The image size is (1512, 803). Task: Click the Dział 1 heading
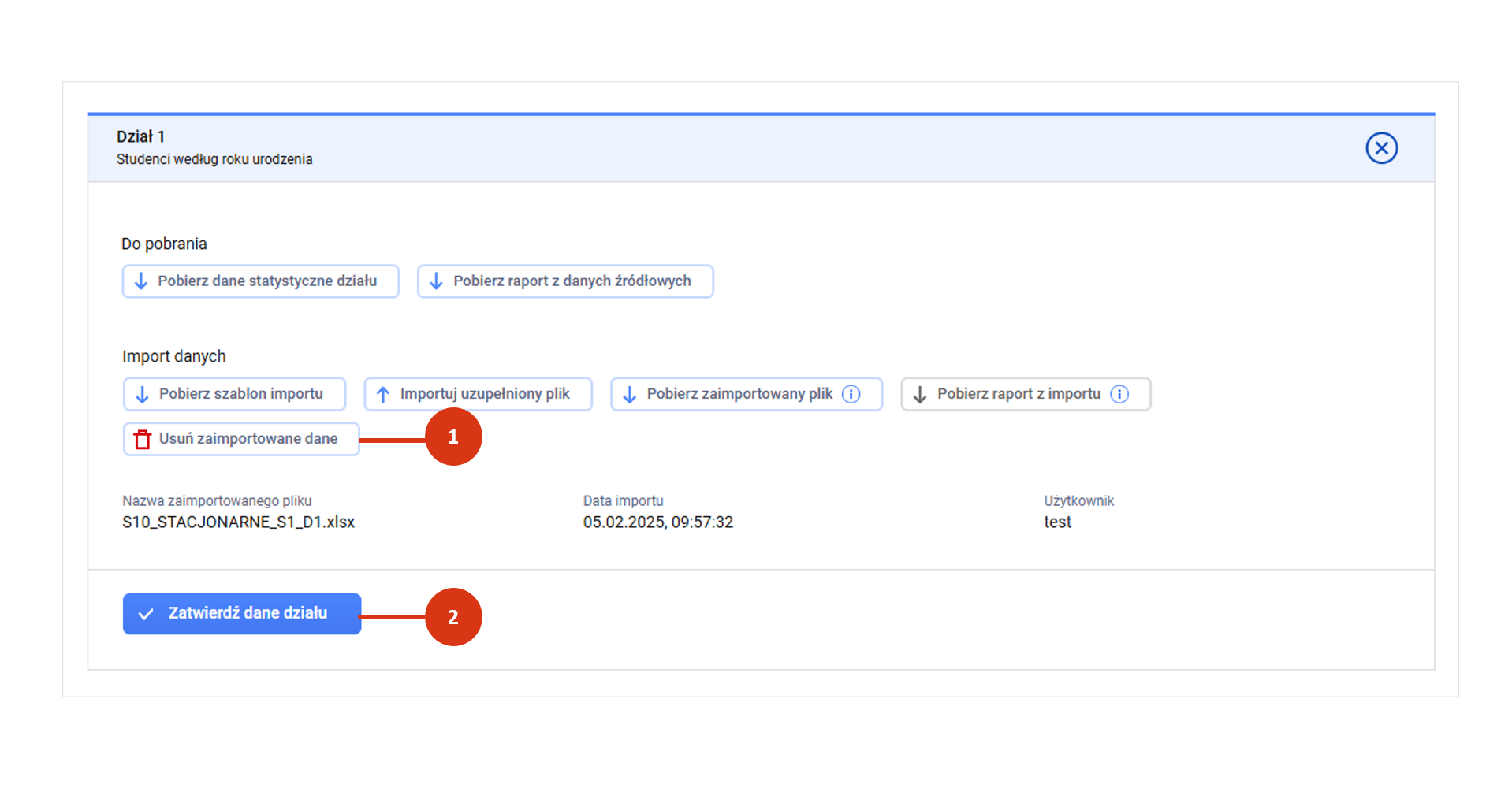pyautogui.click(x=140, y=136)
